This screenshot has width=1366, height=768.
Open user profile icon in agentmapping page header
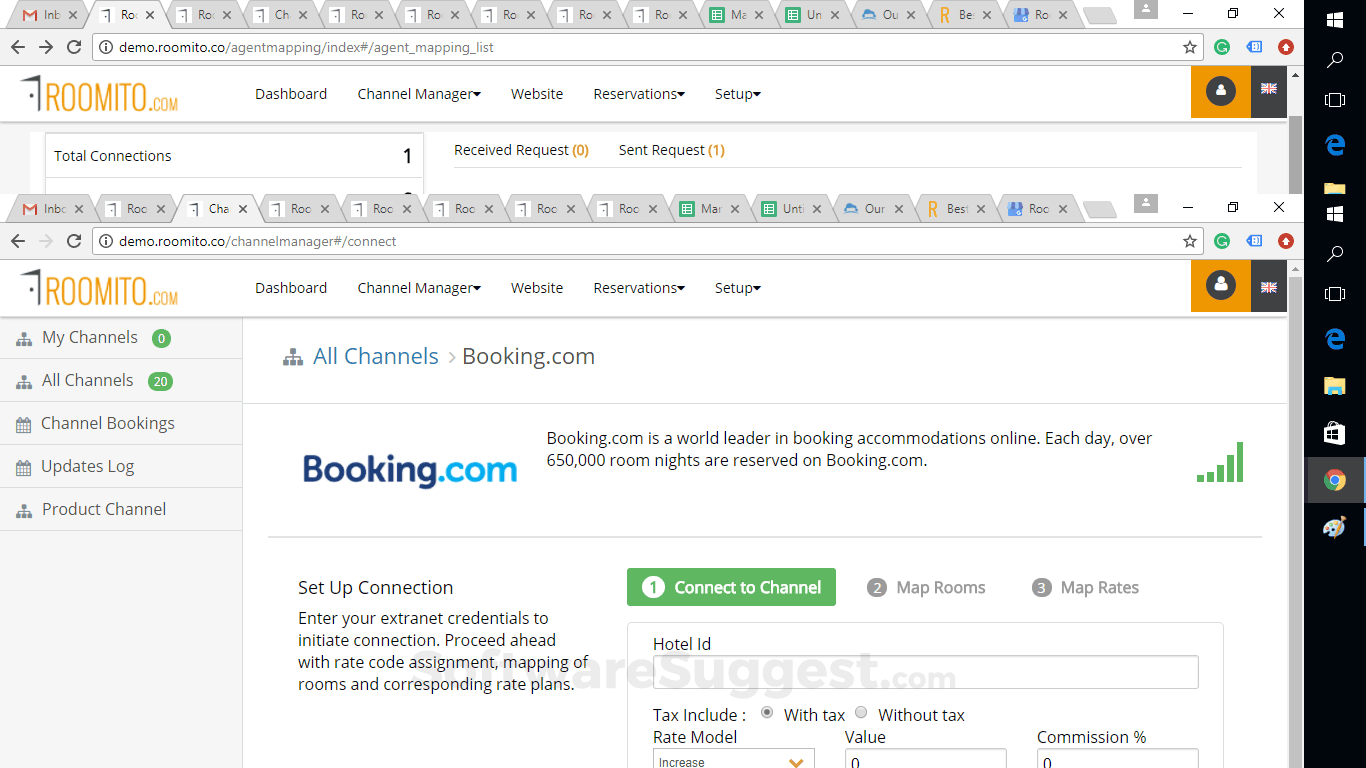(x=1221, y=92)
